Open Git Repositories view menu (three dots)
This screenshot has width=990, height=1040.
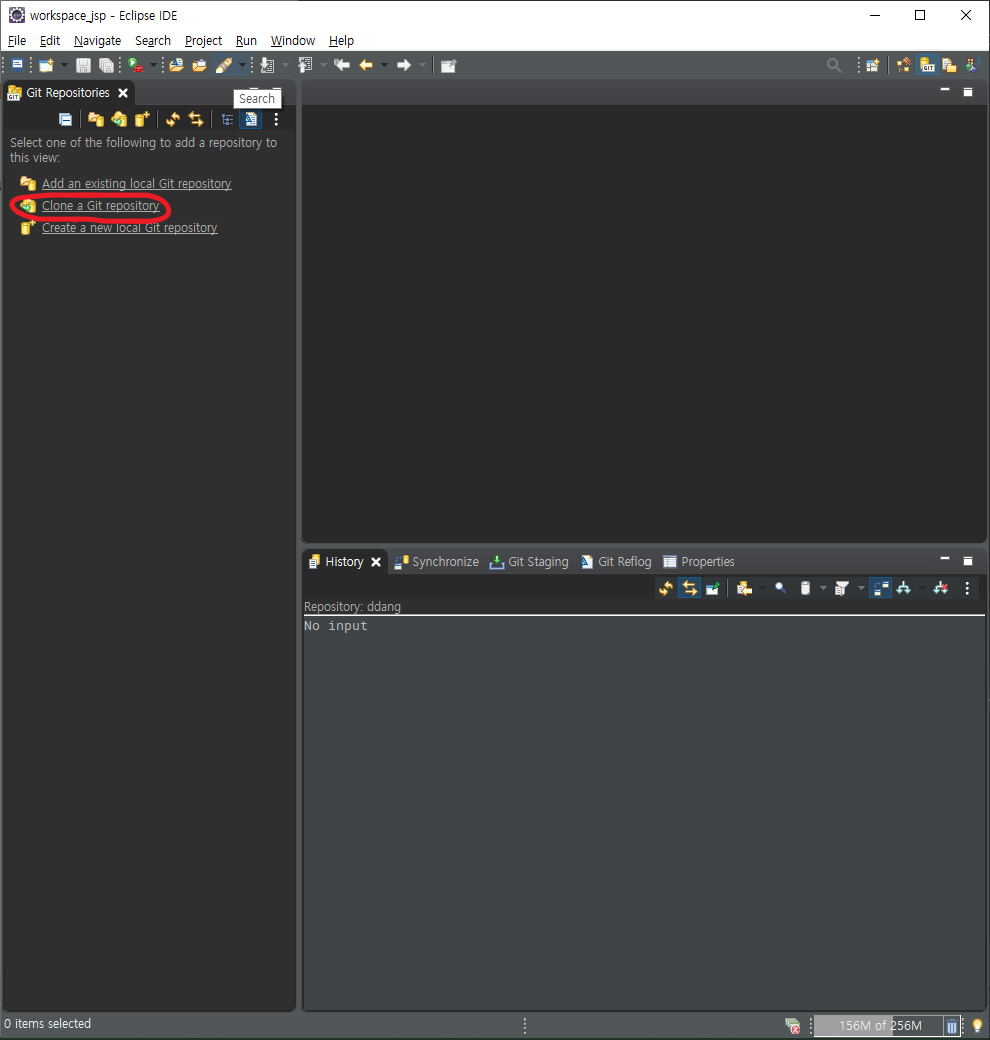[x=276, y=119]
